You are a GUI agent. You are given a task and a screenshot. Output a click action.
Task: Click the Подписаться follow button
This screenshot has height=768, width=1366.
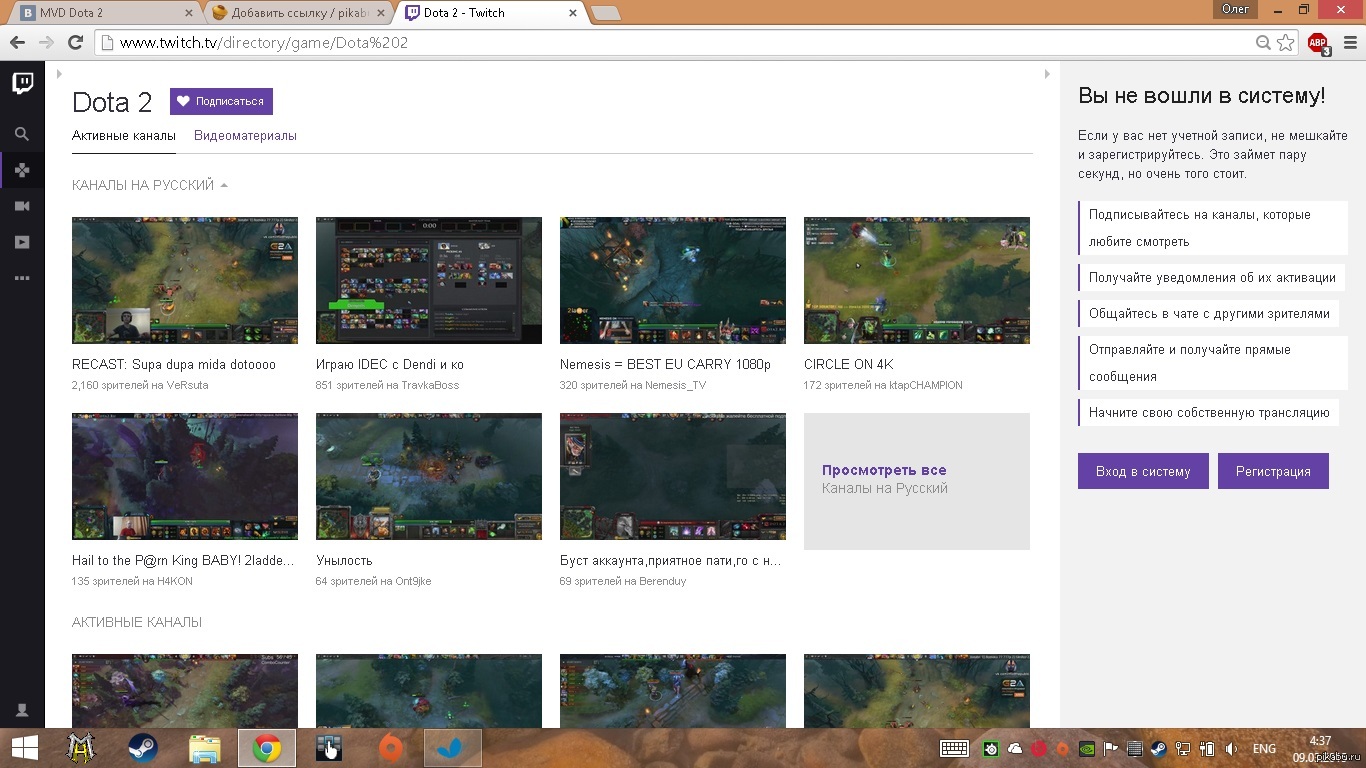(221, 101)
